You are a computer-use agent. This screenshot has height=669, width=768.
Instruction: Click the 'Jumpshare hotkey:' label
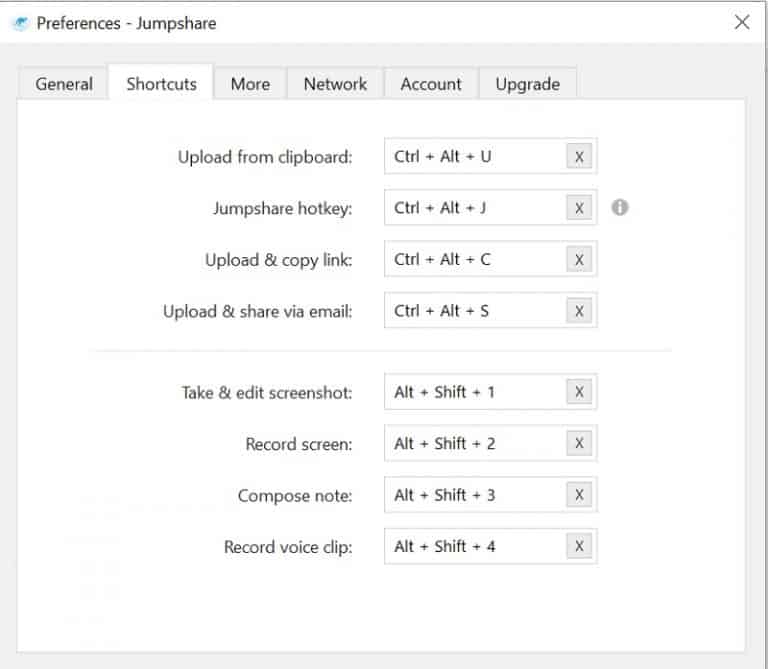[283, 209]
